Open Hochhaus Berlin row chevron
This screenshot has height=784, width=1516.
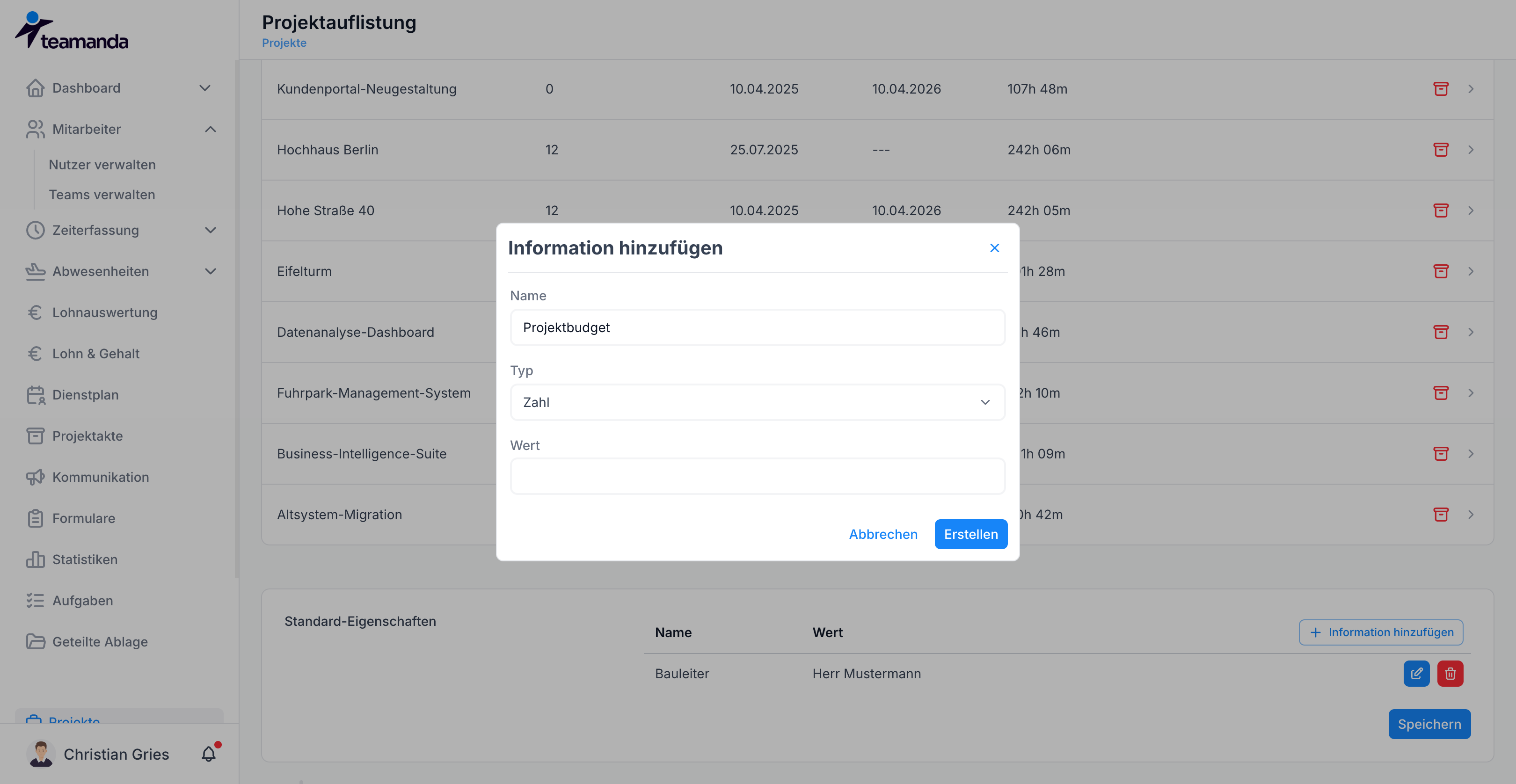(1470, 149)
